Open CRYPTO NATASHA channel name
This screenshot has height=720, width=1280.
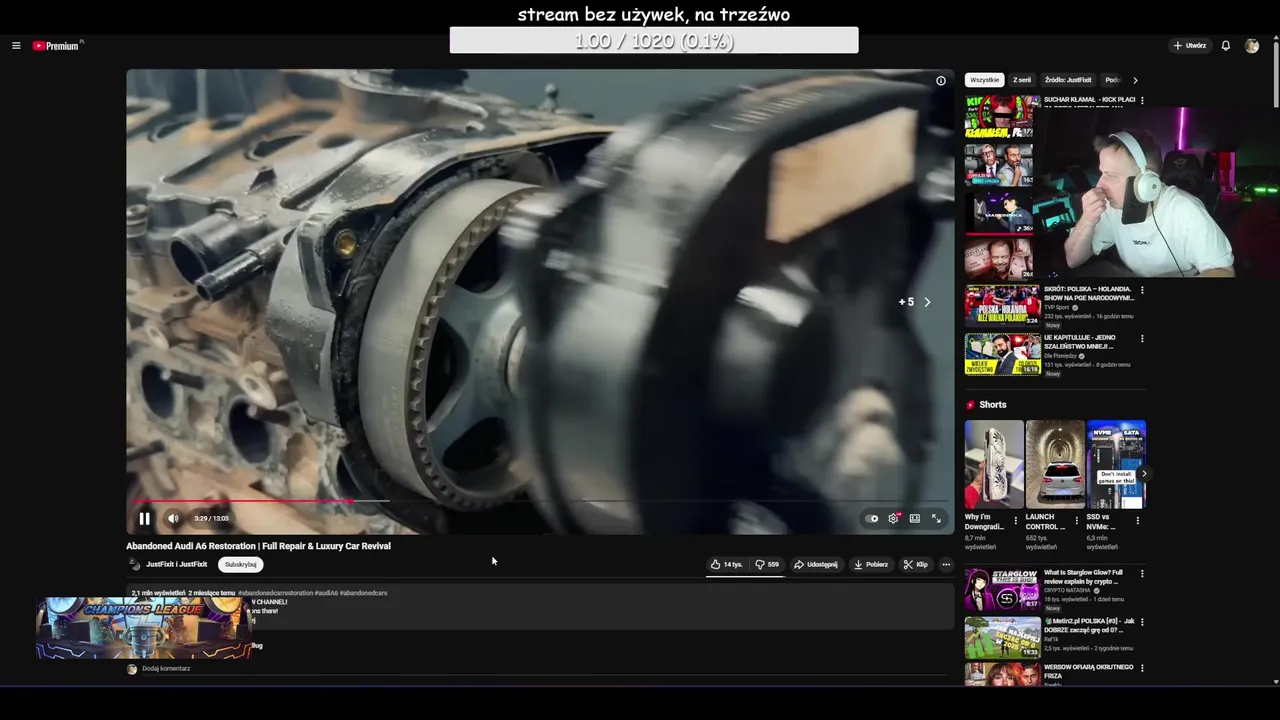[x=1069, y=591]
